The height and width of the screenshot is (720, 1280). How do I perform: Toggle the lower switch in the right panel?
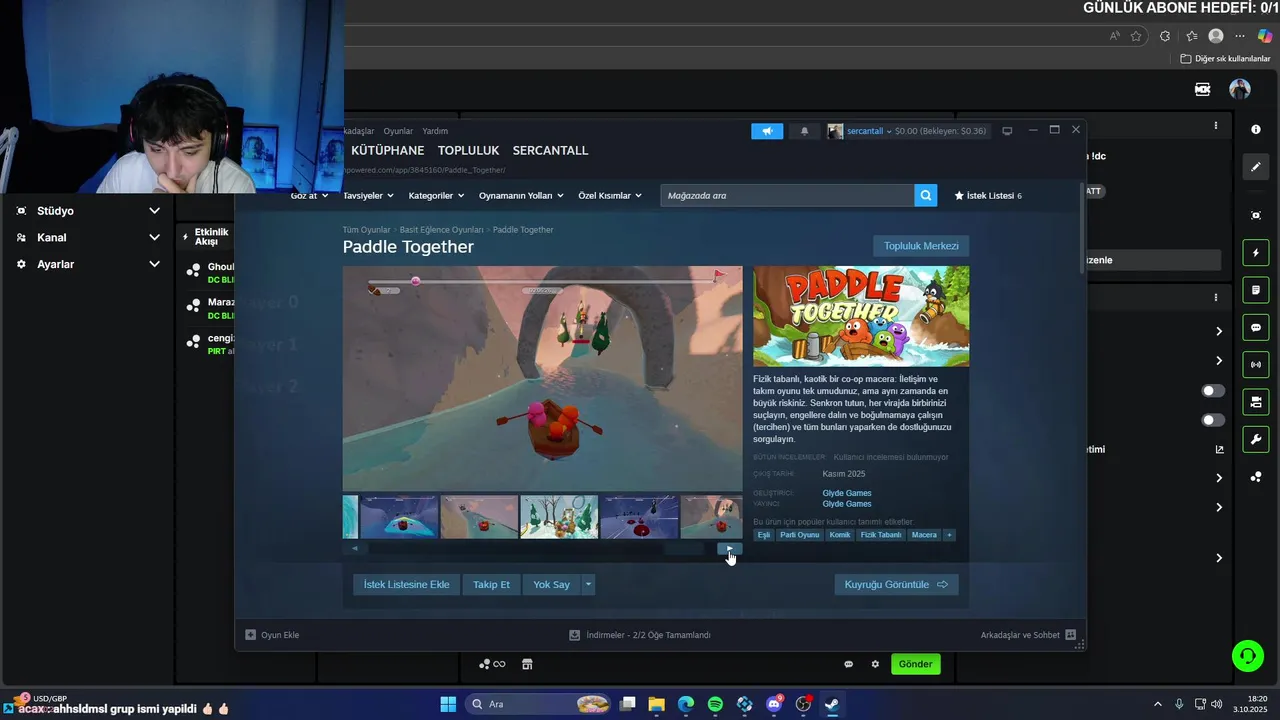1212,420
